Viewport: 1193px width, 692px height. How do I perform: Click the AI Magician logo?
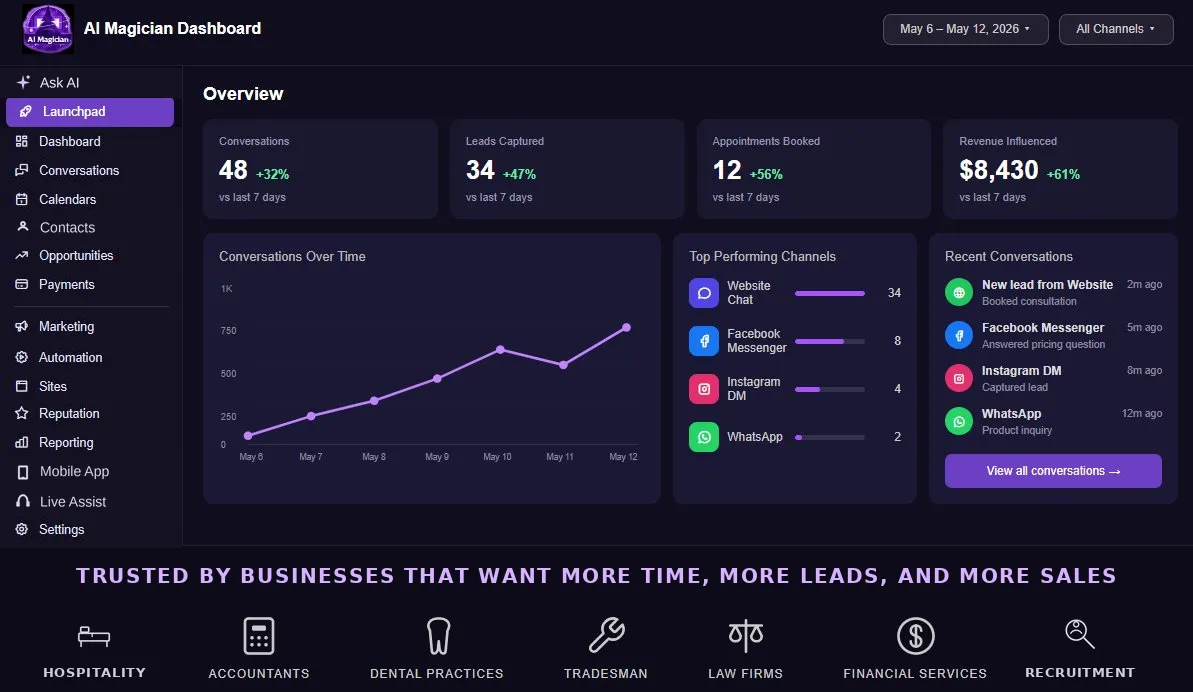(48, 29)
